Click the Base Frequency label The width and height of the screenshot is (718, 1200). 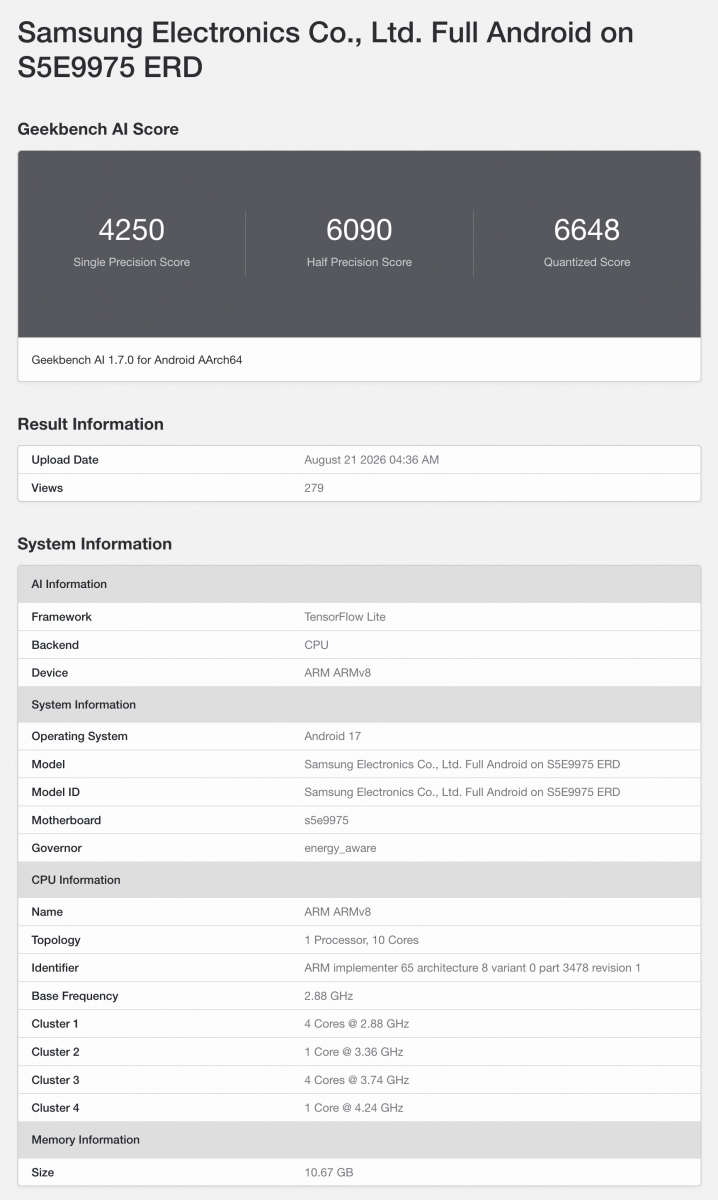75,996
